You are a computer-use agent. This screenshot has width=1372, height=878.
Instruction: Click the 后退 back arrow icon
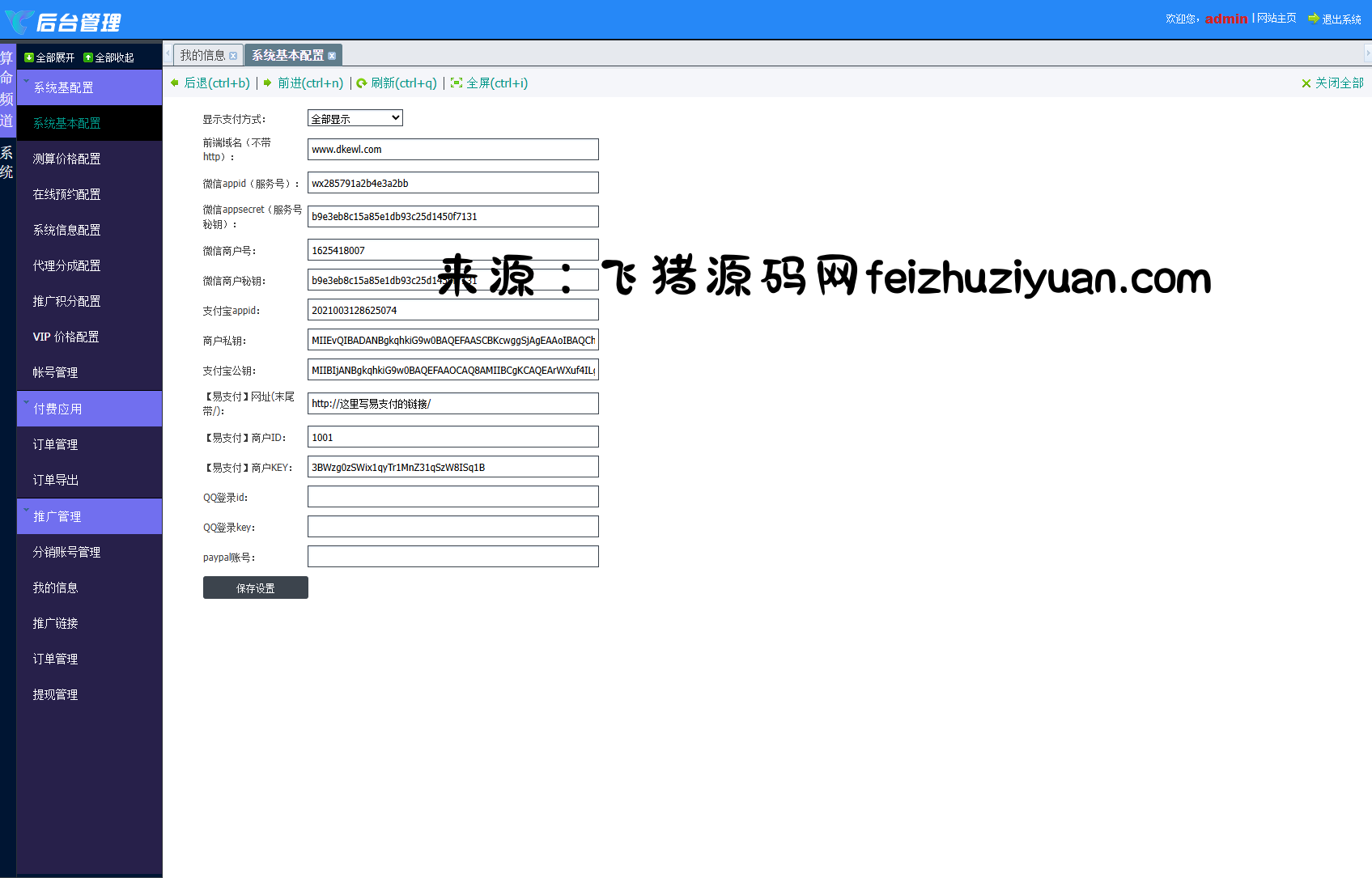pos(175,83)
